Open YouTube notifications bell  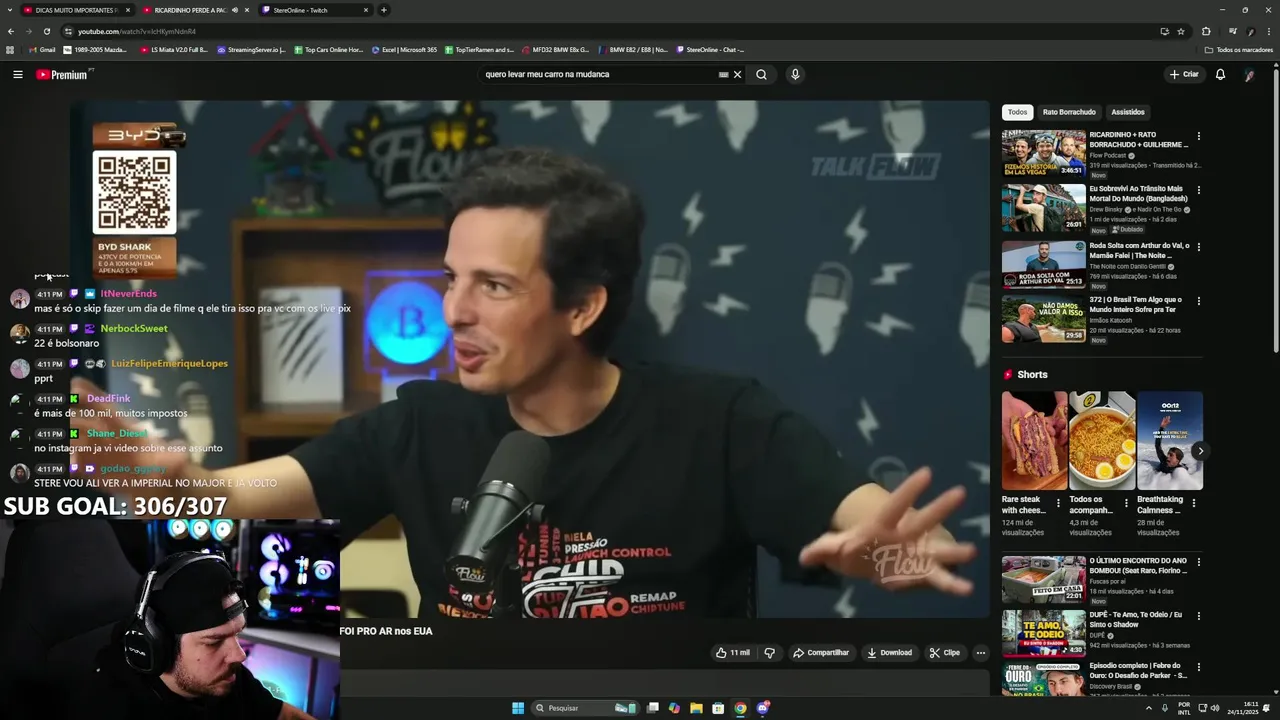click(1220, 74)
